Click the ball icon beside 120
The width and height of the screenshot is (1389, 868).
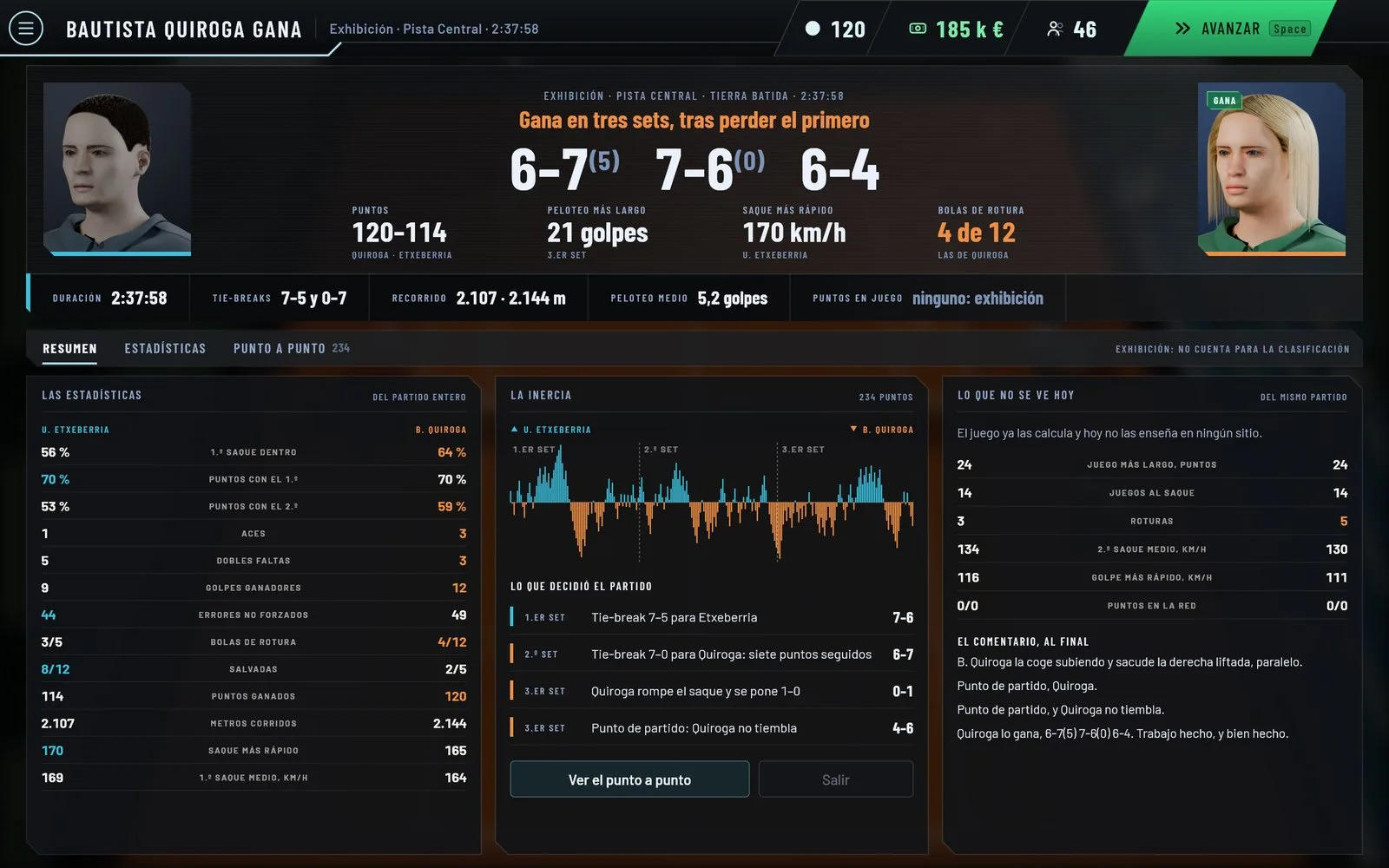(x=813, y=29)
